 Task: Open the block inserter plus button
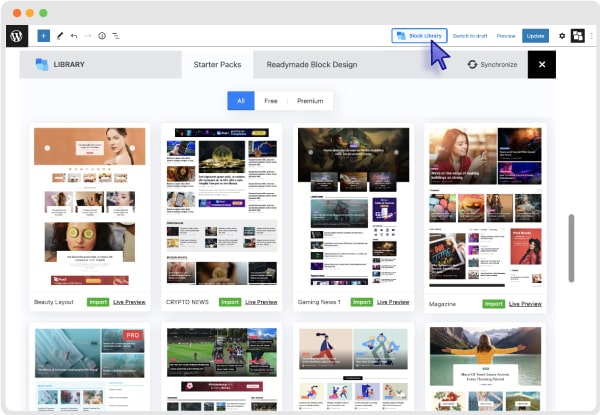point(43,35)
